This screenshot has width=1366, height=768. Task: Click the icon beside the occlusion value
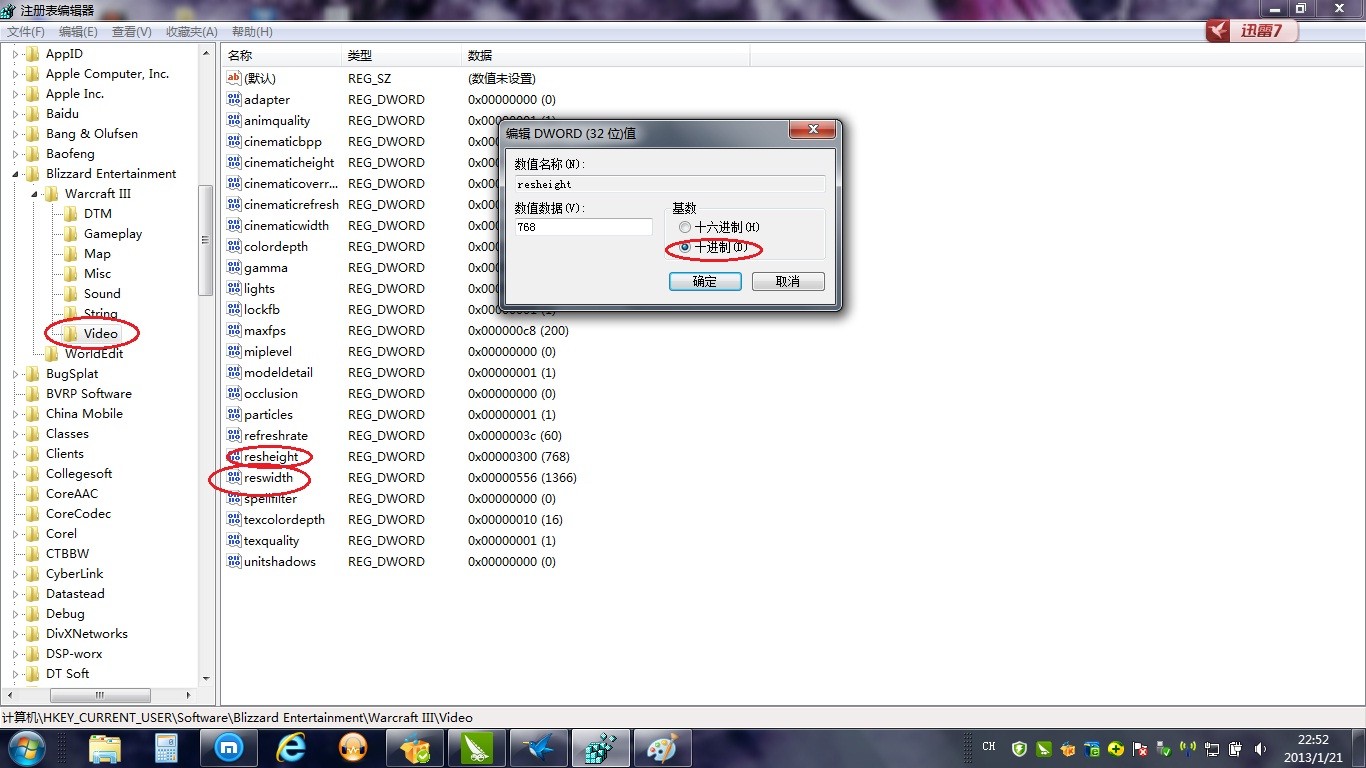pyautogui.click(x=235, y=393)
